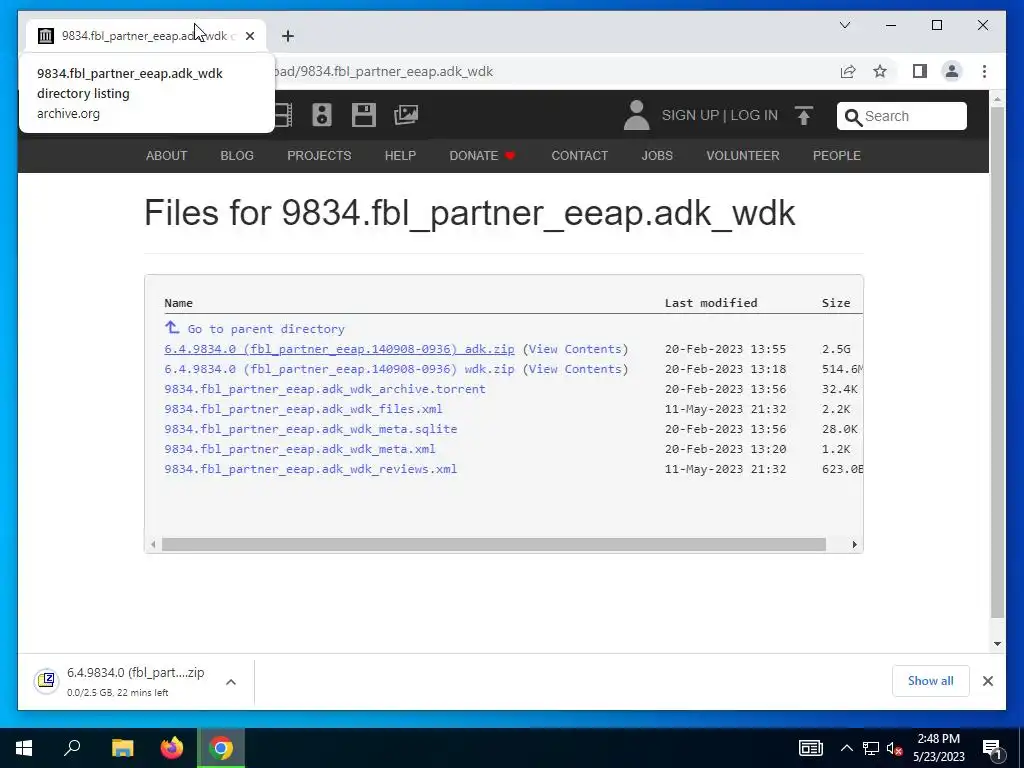
Task: Click the file listing horizontal scrollbar
Action: (494, 545)
